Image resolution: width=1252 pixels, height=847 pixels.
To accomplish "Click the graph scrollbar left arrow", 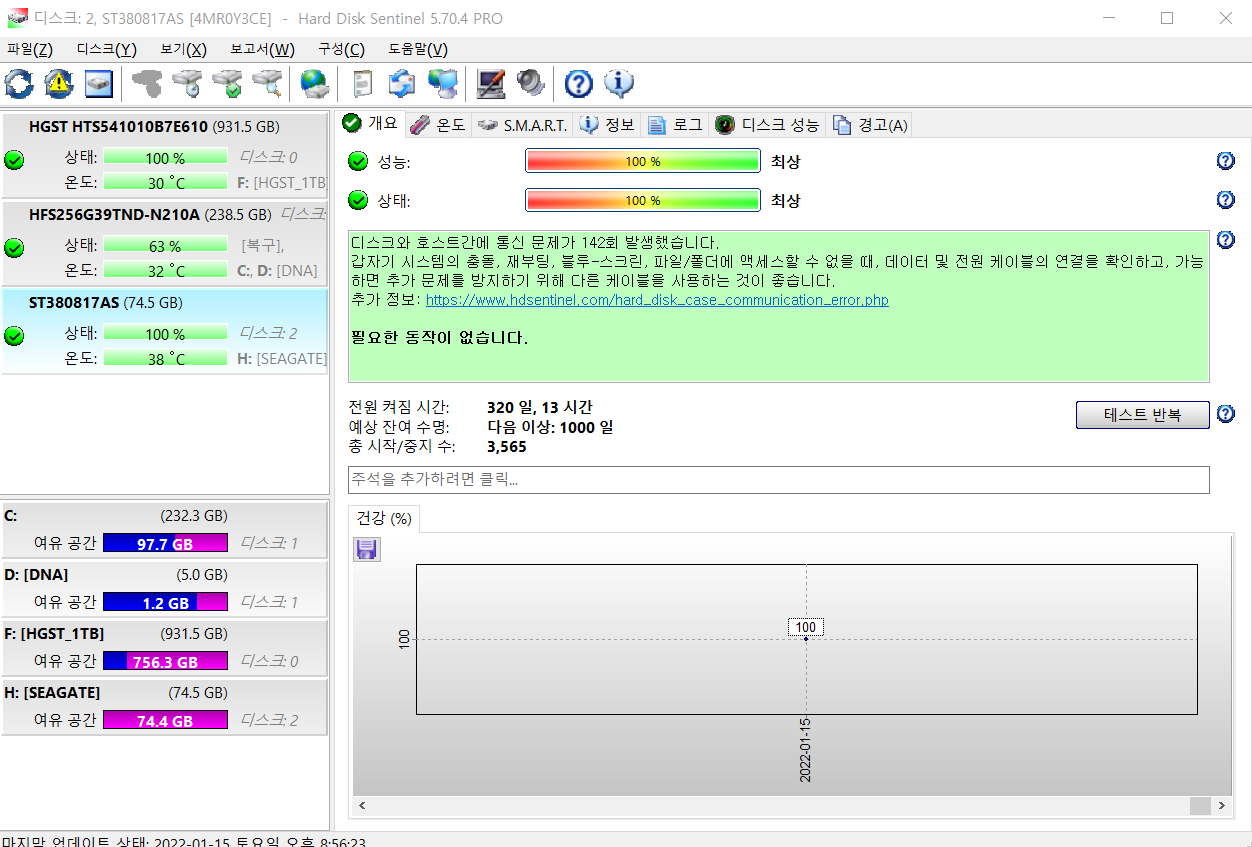I will coord(362,806).
